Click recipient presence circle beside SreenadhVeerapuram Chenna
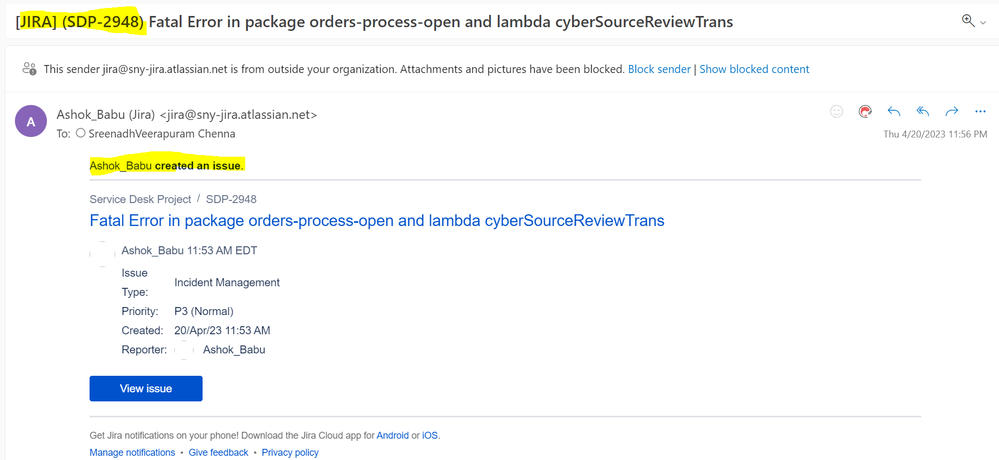 click(x=80, y=134)
